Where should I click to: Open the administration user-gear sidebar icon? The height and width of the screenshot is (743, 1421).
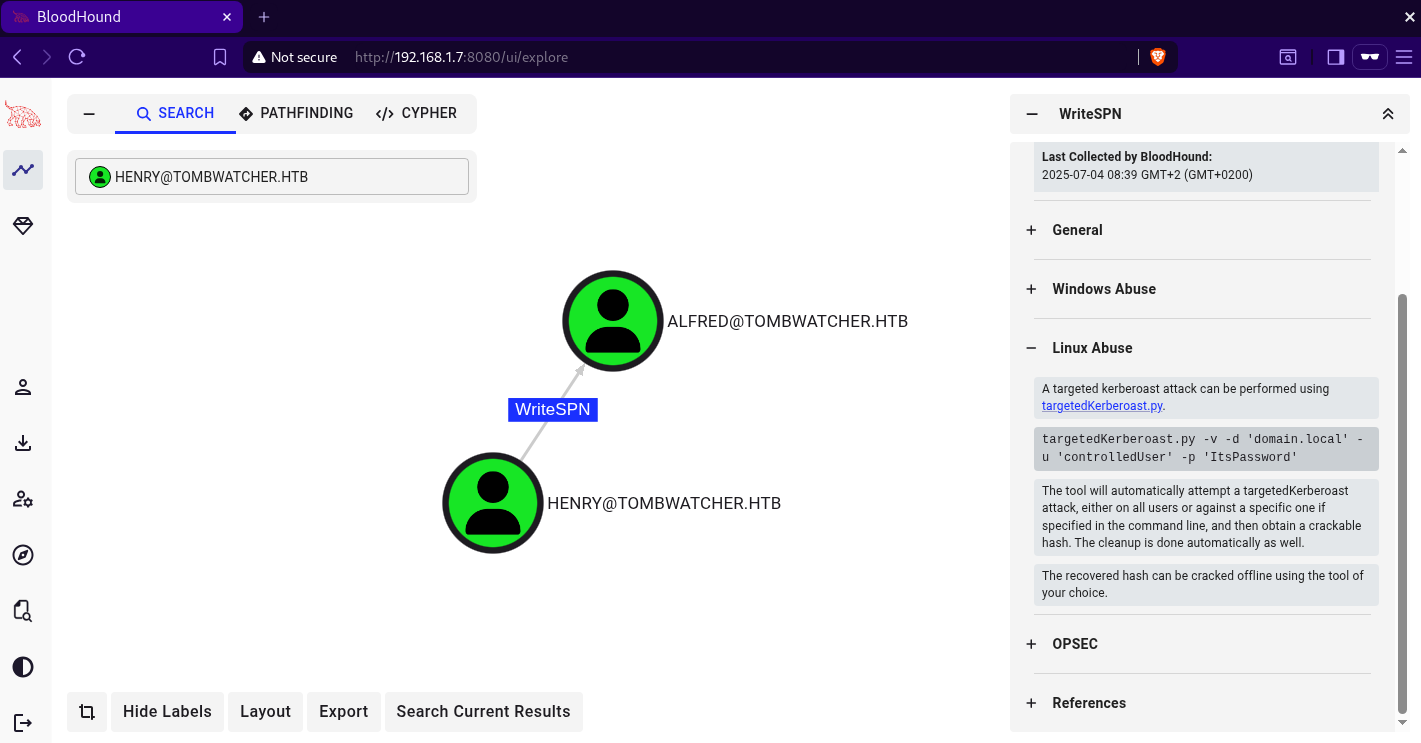(23, 499)
